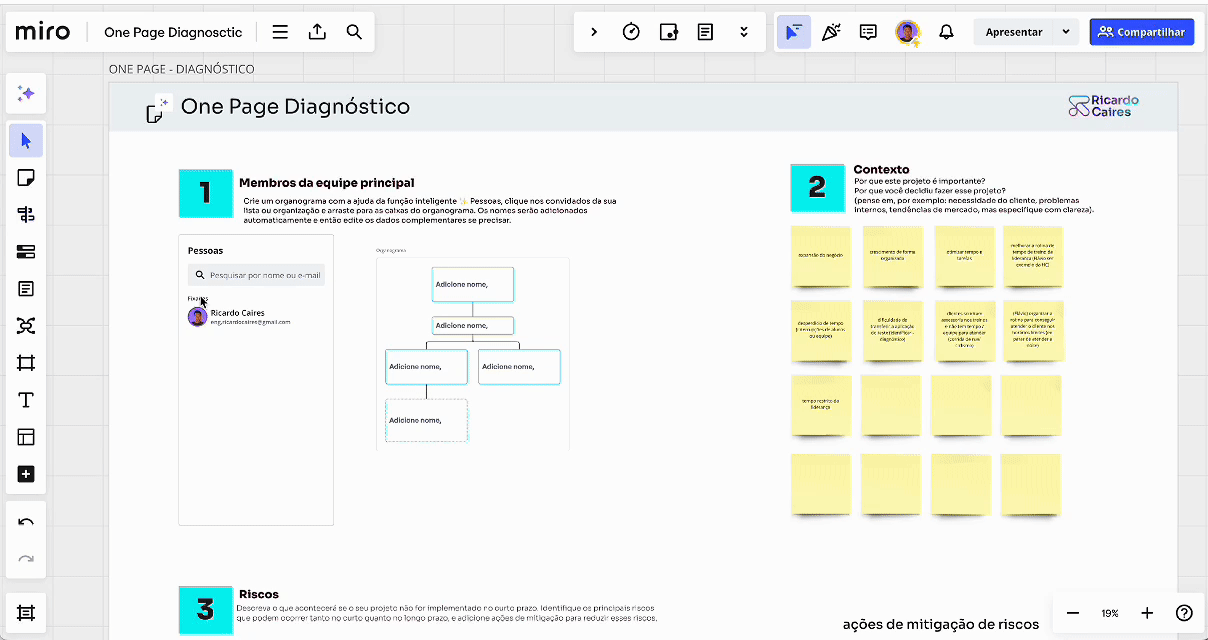
Task: Zoom in with the plus button
Action: pyautogui.click(x=1147, y=613)
